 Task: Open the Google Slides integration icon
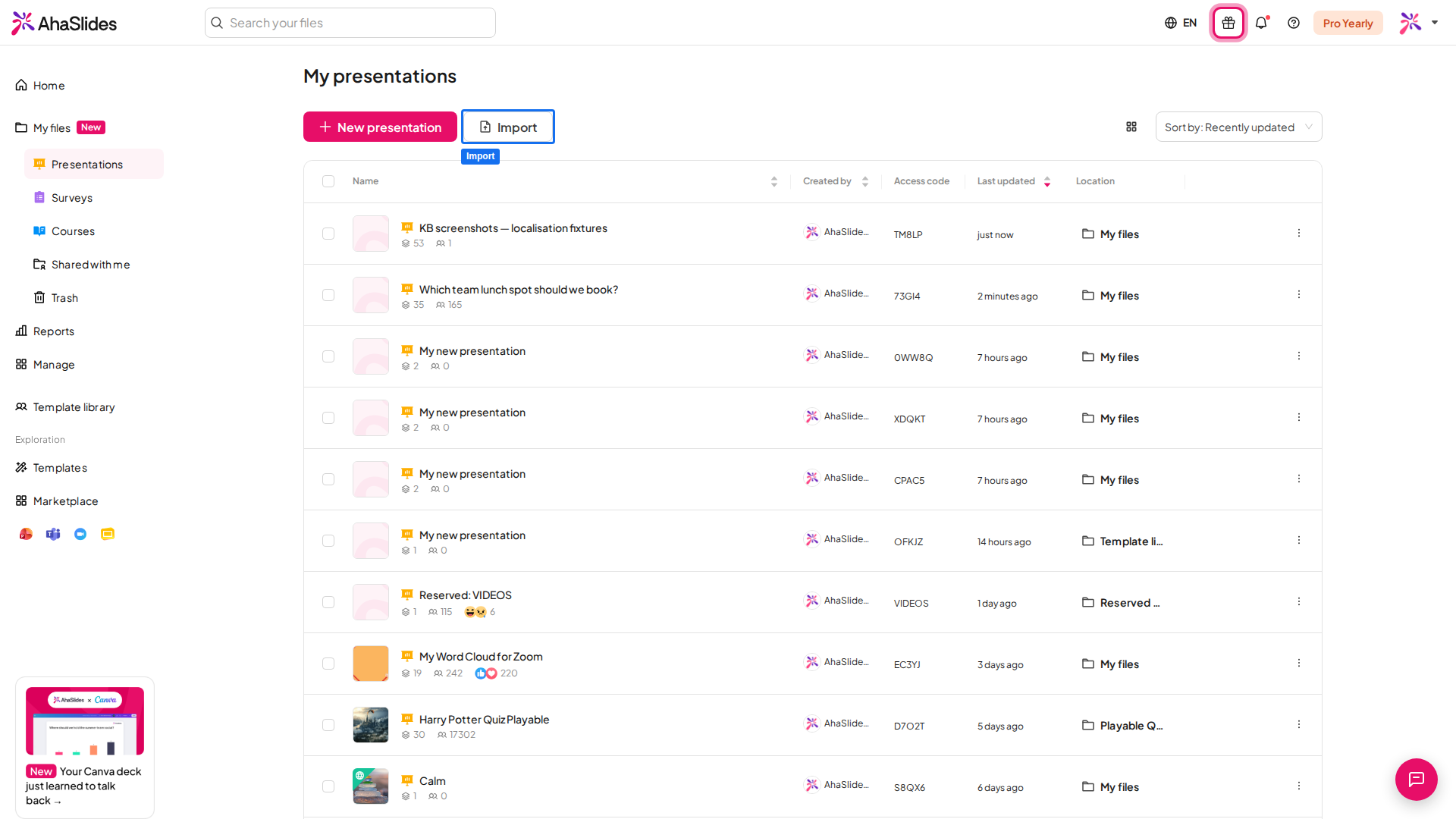tap(108, 534)
